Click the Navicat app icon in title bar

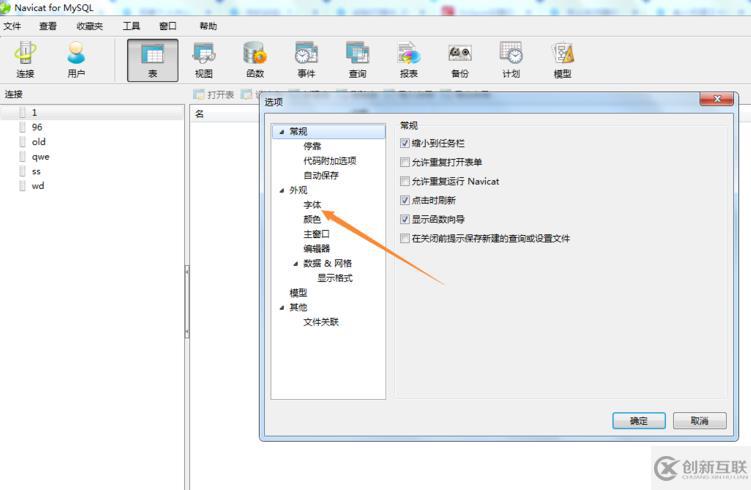click(5, 8)
